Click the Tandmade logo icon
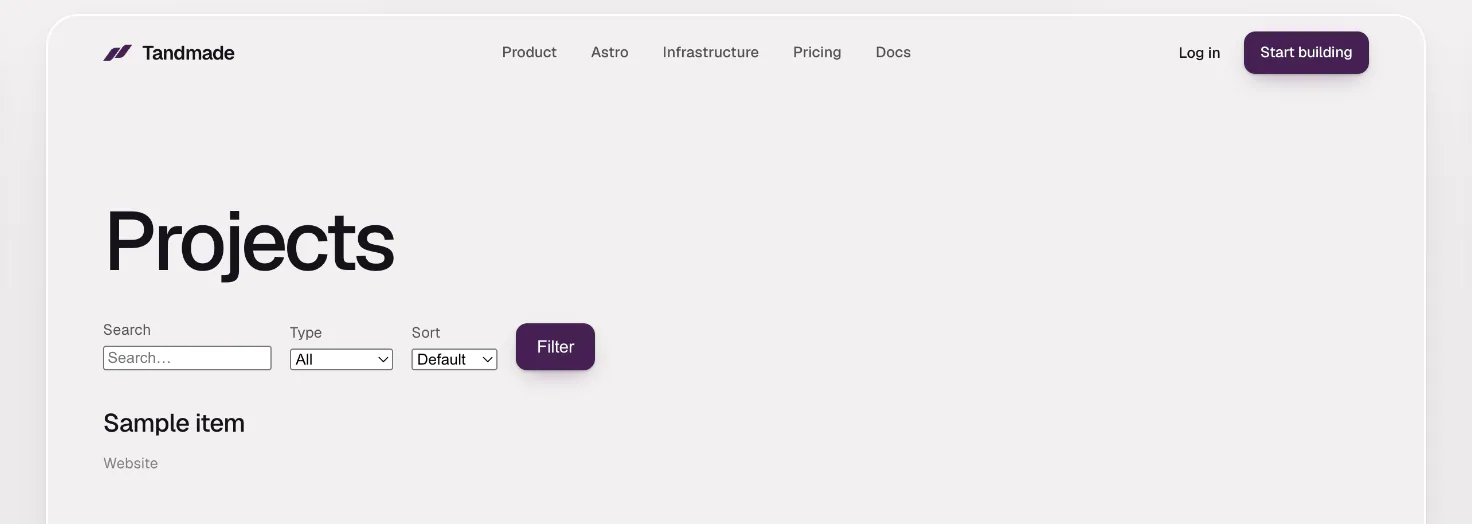 (117, 53)
